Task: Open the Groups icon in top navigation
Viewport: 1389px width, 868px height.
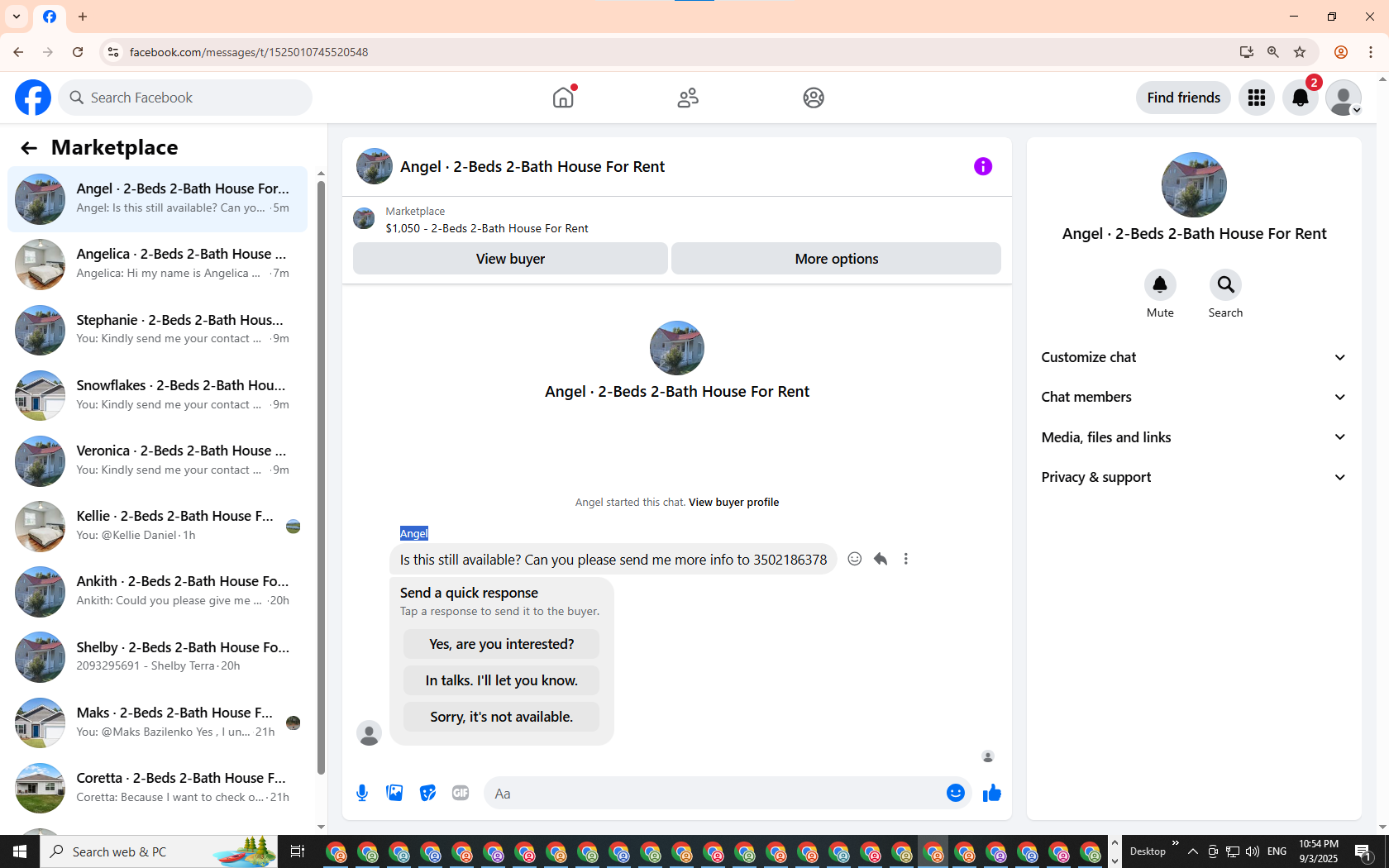Action: pyautogui.click(x=814, y=98)
